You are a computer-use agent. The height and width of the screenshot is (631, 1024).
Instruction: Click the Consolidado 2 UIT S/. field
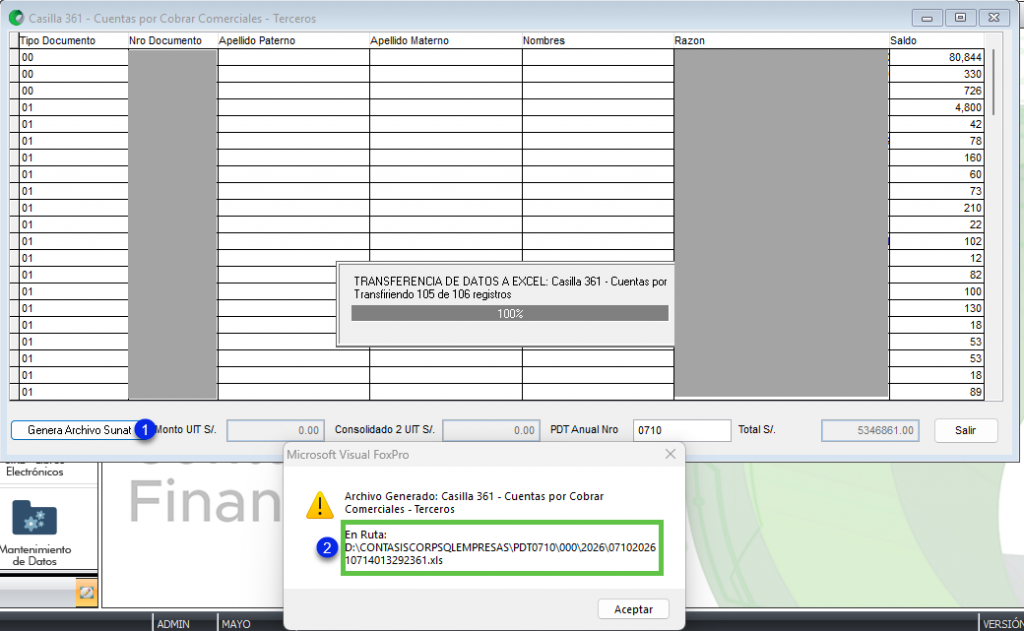490,430
